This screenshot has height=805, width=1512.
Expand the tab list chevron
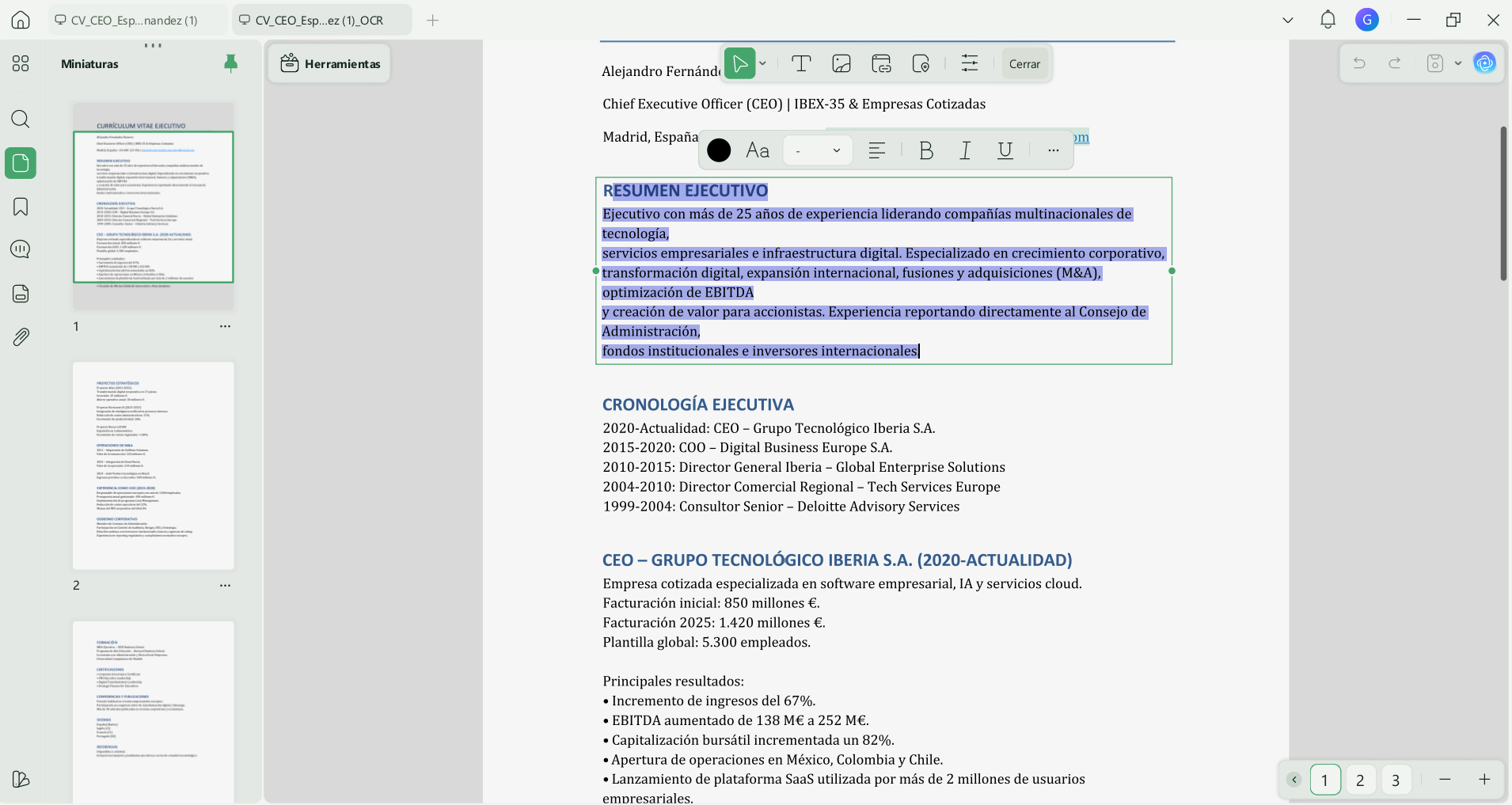pyautogui.click(x=1288, y=21)
